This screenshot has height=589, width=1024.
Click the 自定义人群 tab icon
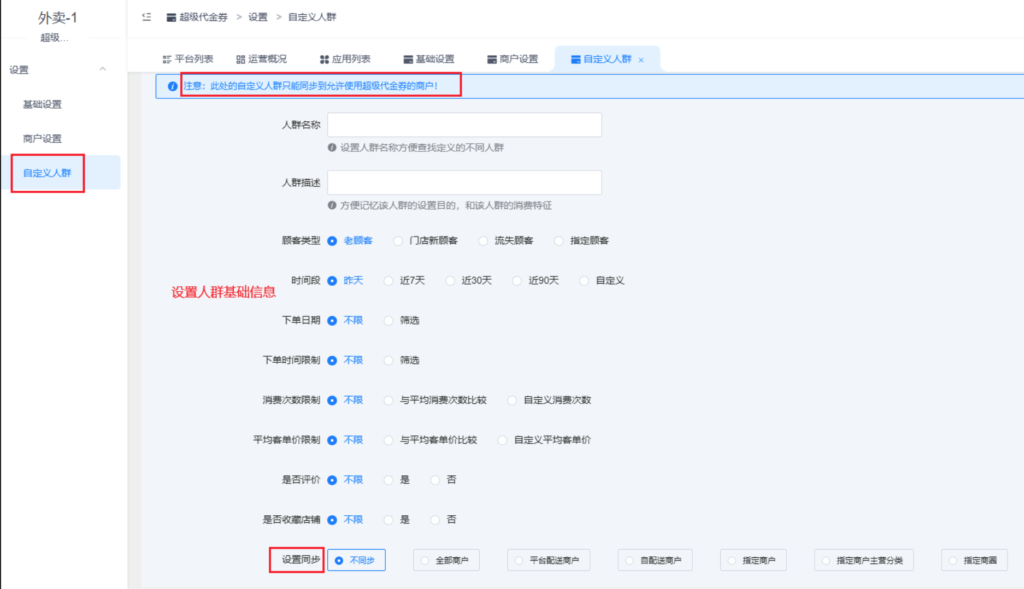pos(577,58)
